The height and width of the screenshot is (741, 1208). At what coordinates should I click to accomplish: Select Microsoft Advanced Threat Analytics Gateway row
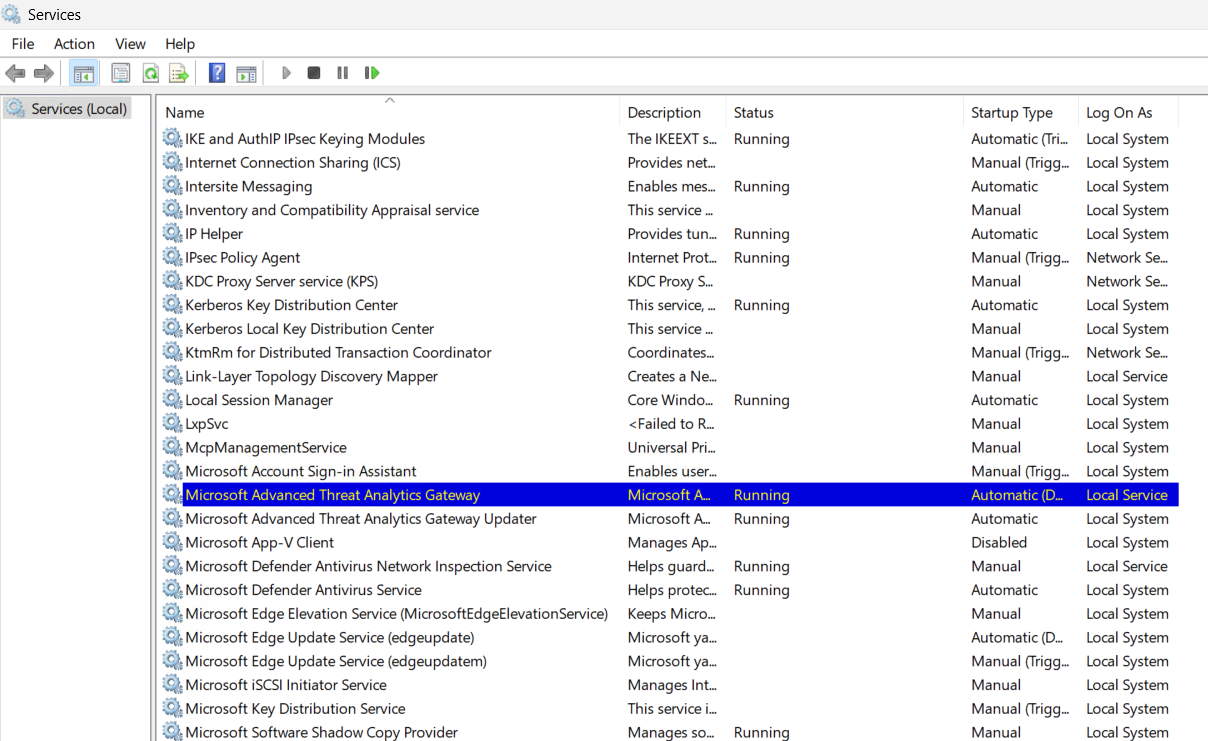[670, 495]
